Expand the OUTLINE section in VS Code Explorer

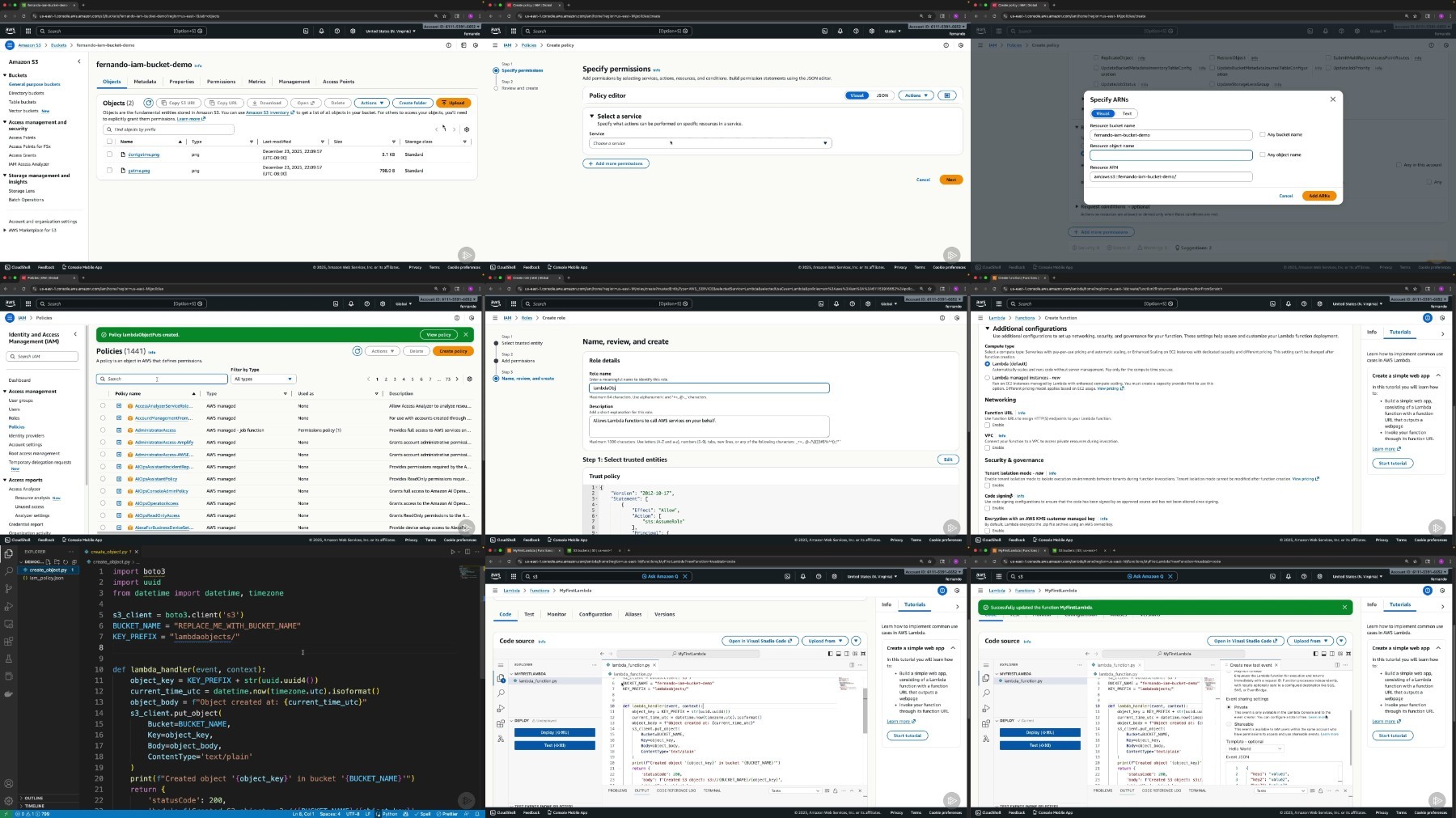point(33,798)
